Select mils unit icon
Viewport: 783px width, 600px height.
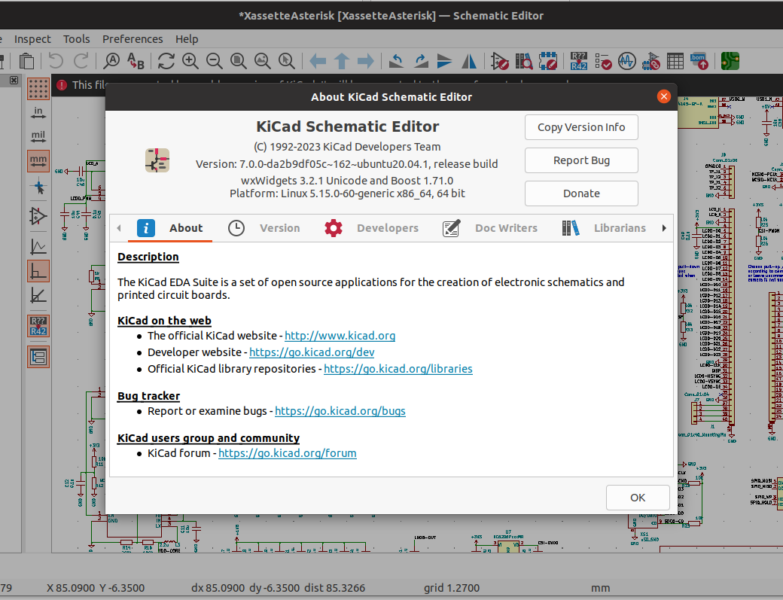tap(38, 135)
